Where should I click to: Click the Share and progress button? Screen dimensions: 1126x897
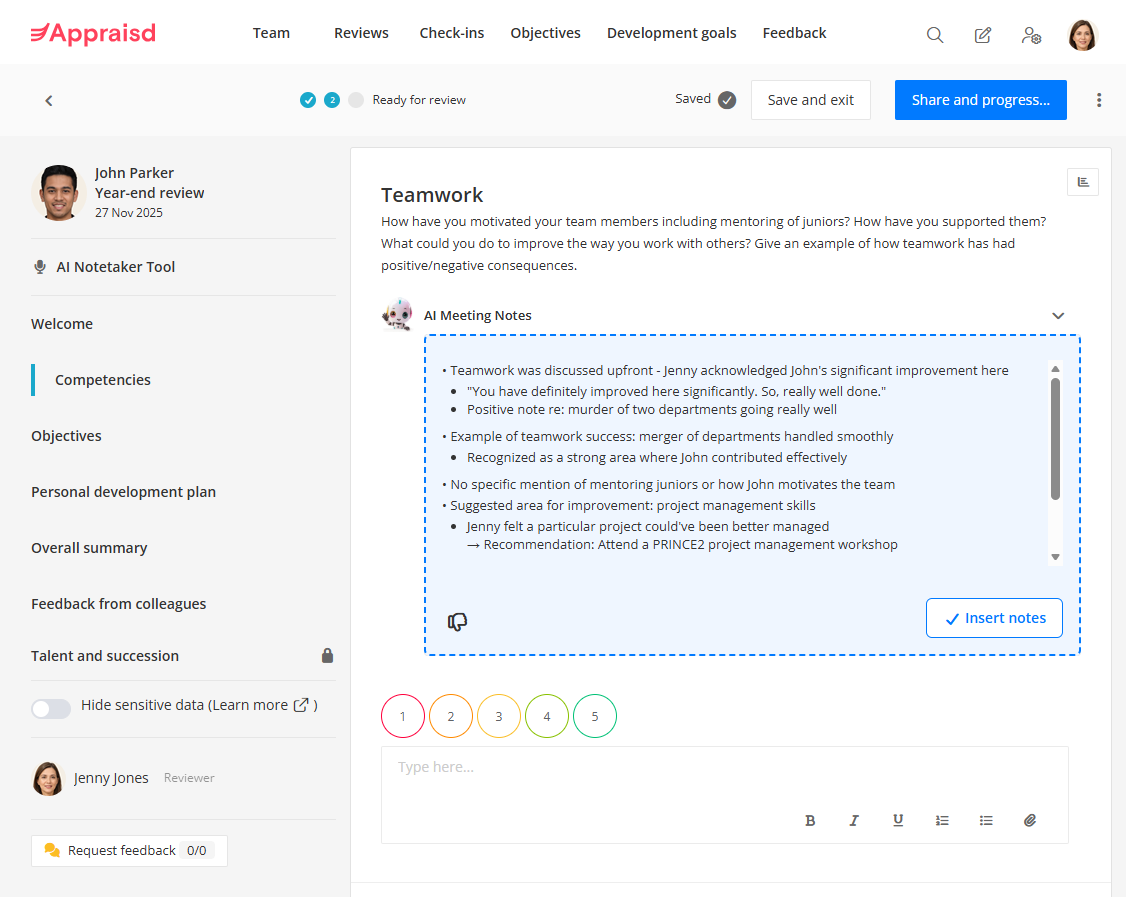coord(980,100)
